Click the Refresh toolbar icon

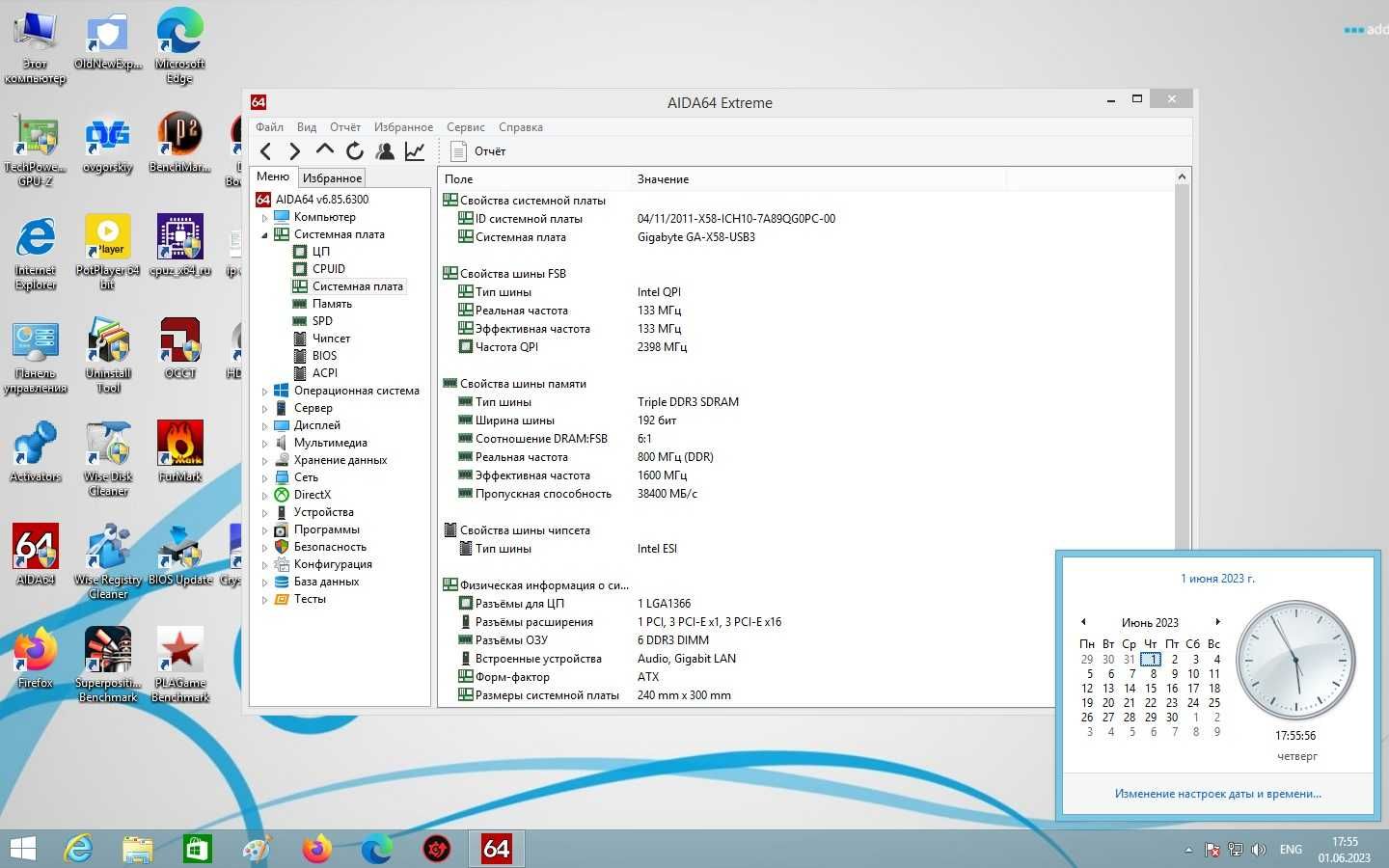tap(355, 151)
